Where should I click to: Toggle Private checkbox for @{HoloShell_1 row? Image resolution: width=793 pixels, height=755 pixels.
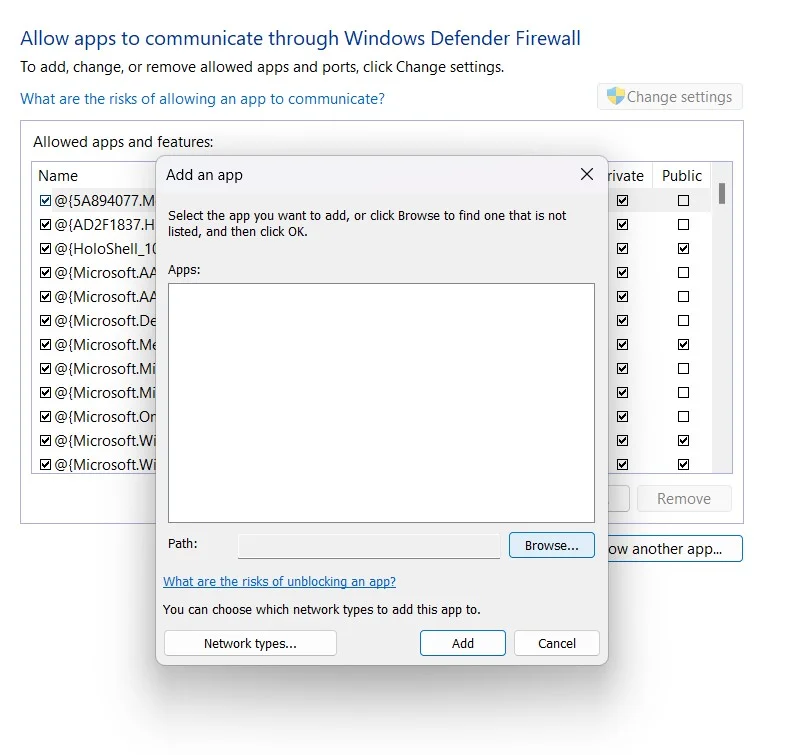[623, 249]
